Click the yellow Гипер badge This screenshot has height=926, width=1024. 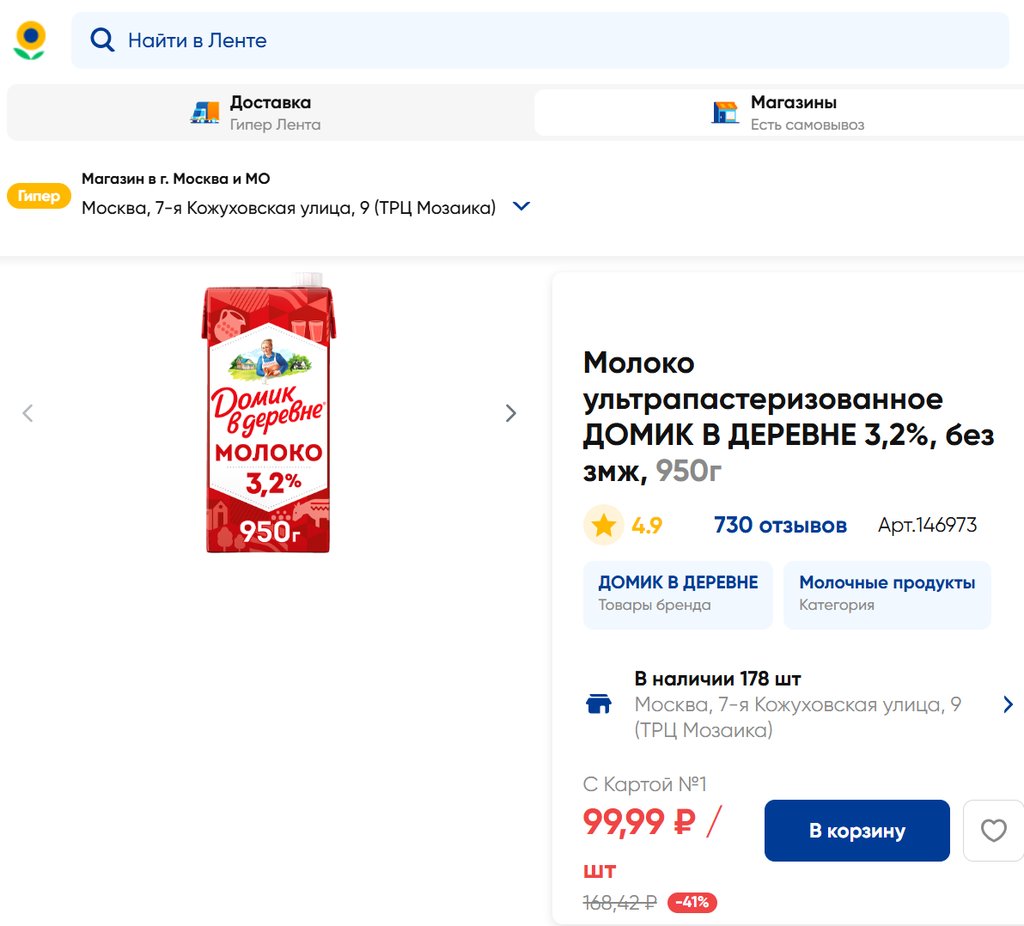pyautogui.click(x=39, y=196)
